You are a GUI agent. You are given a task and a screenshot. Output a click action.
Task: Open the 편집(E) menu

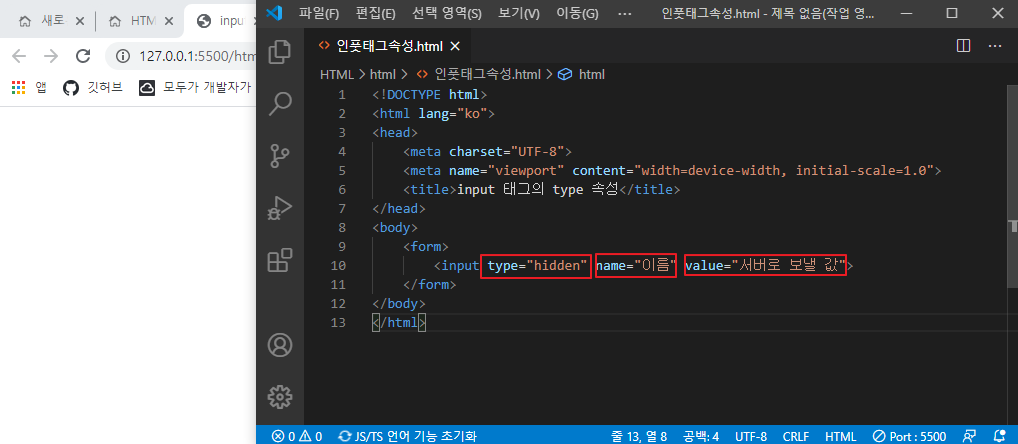coord(375,13)
